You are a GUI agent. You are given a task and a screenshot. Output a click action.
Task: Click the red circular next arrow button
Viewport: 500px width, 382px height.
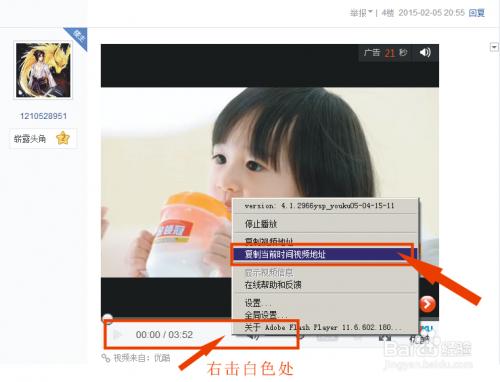pyautogui.click(x=427, y=304)
